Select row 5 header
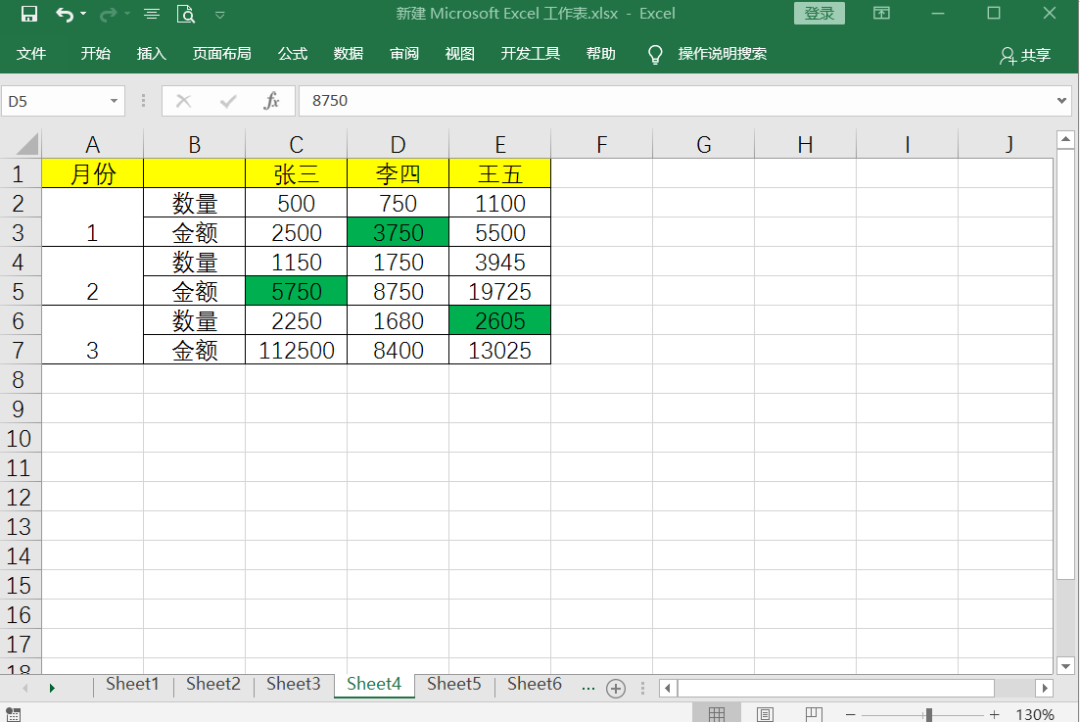 [19, 291]
